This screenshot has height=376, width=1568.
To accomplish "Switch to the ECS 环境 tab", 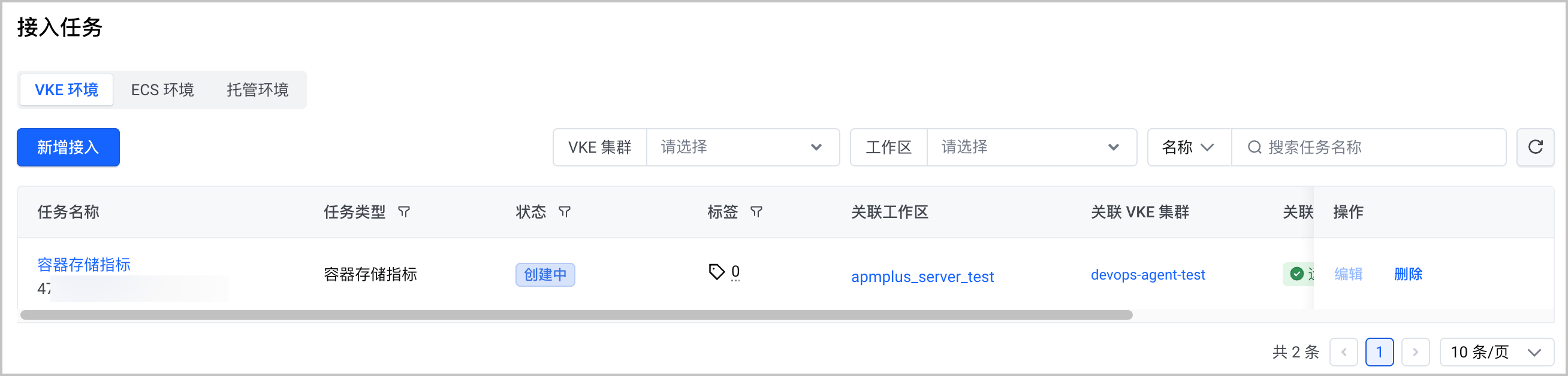I will pyautogui.click(x=162, y=90).
